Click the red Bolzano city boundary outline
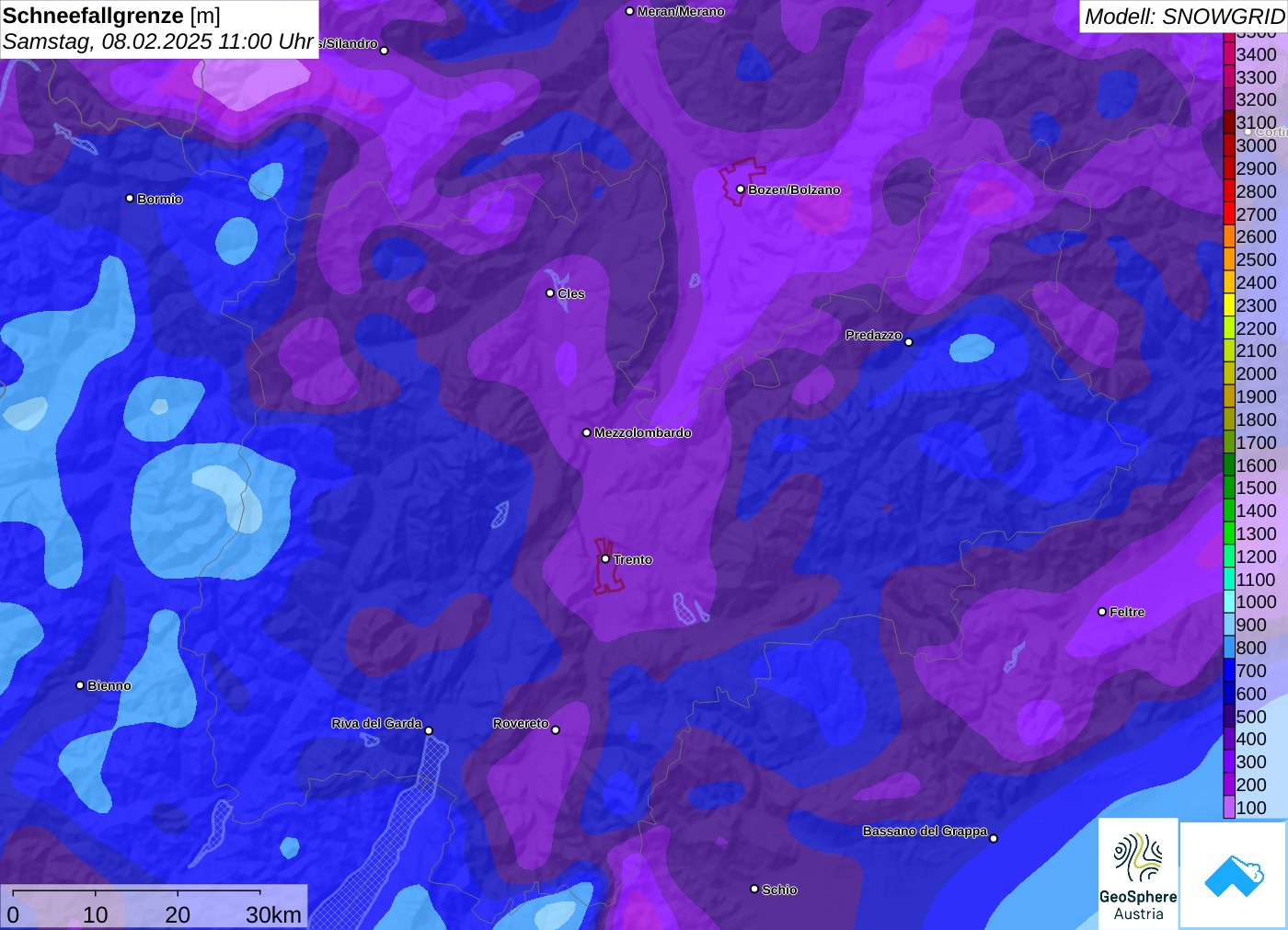The width and height of the screenshot is (1288, 930). (742, 181)
